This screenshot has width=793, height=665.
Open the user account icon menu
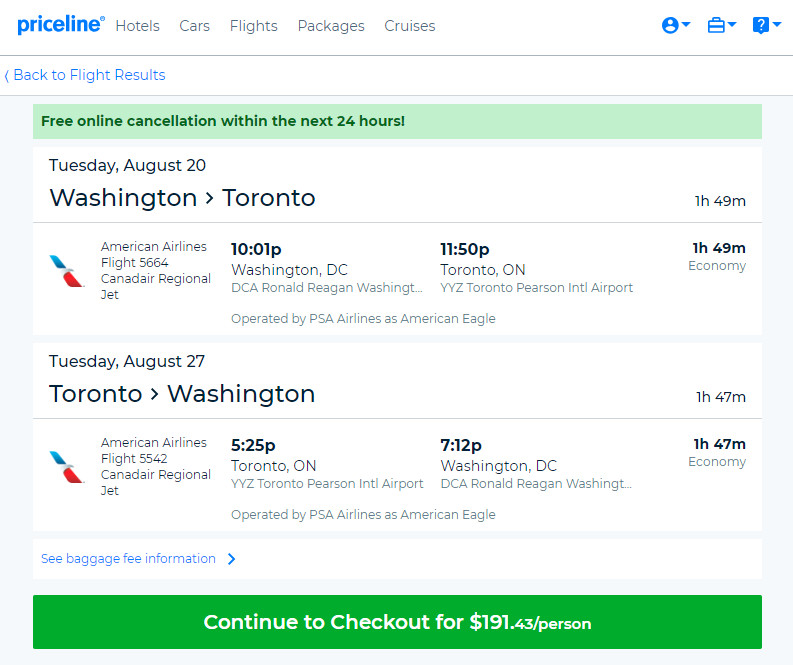pos(670,25)
